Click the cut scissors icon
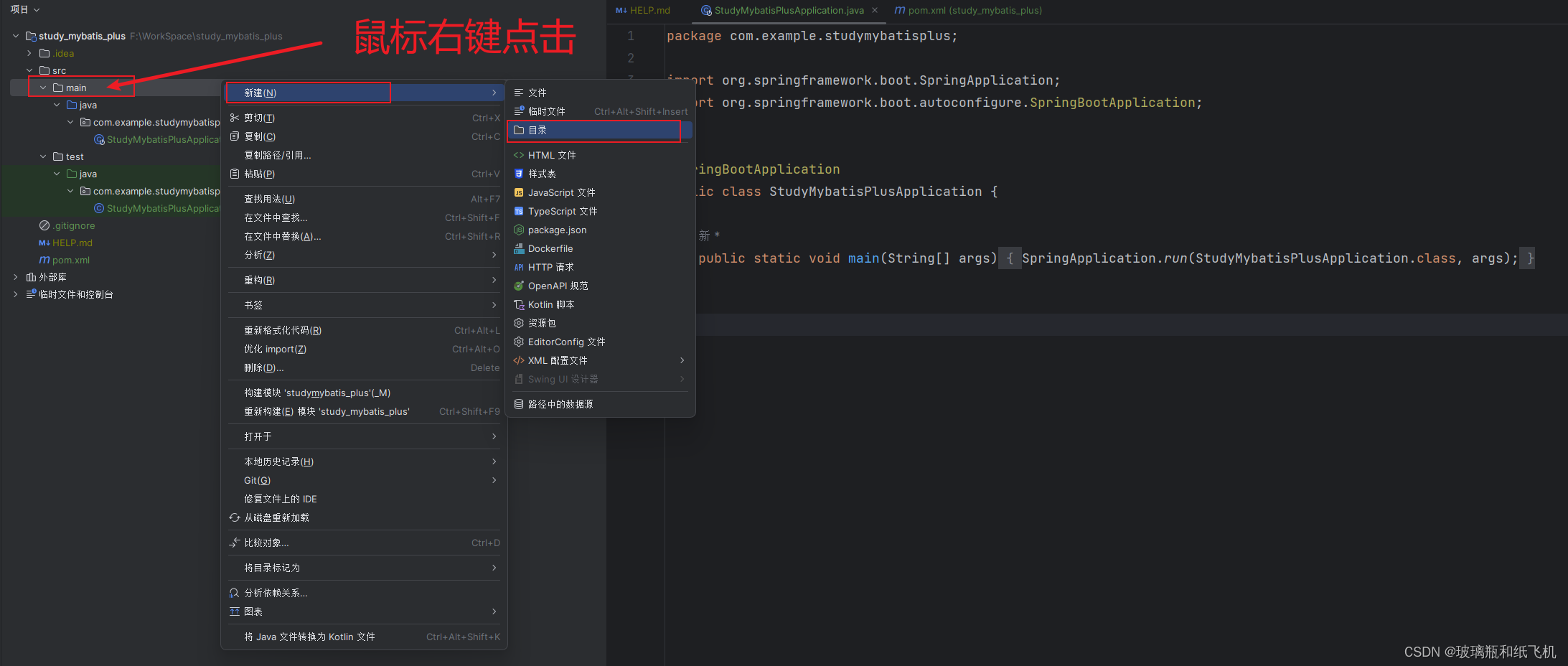The width and height of the screenshot is (1568, 666). pos(234,118)
